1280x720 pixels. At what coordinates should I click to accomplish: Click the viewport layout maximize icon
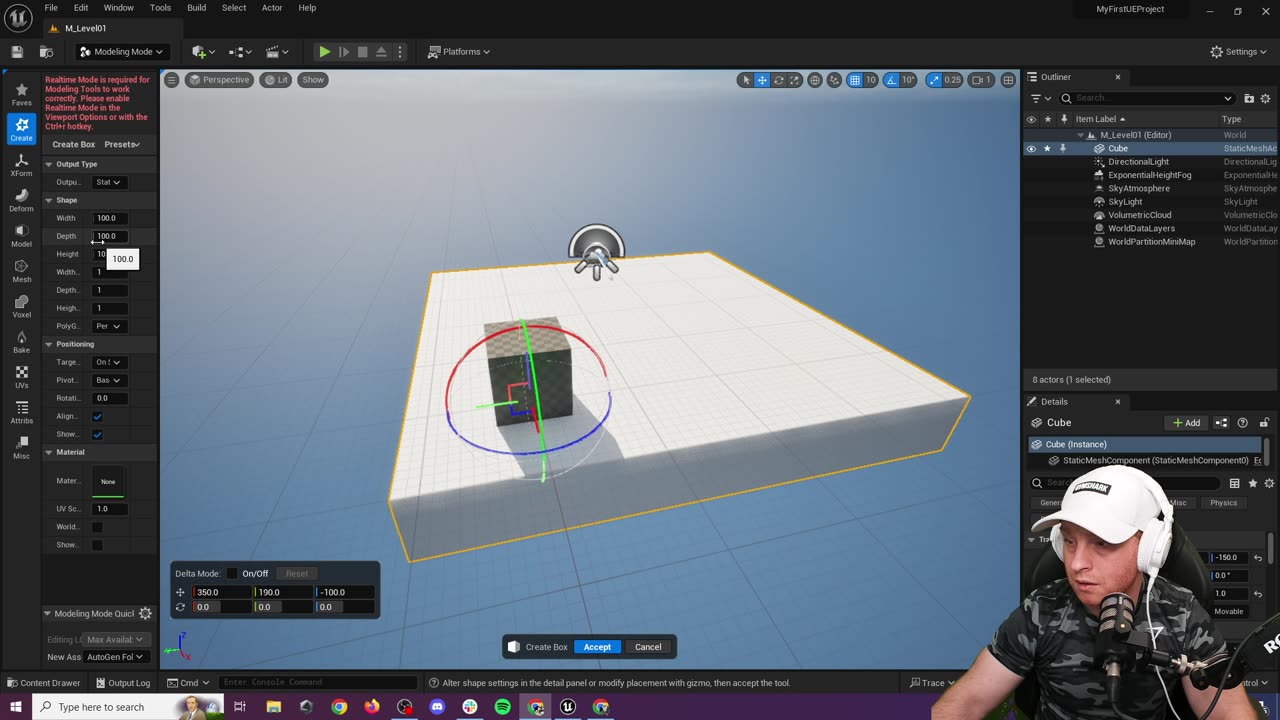pyautogui.click(x=1008, y=80)
